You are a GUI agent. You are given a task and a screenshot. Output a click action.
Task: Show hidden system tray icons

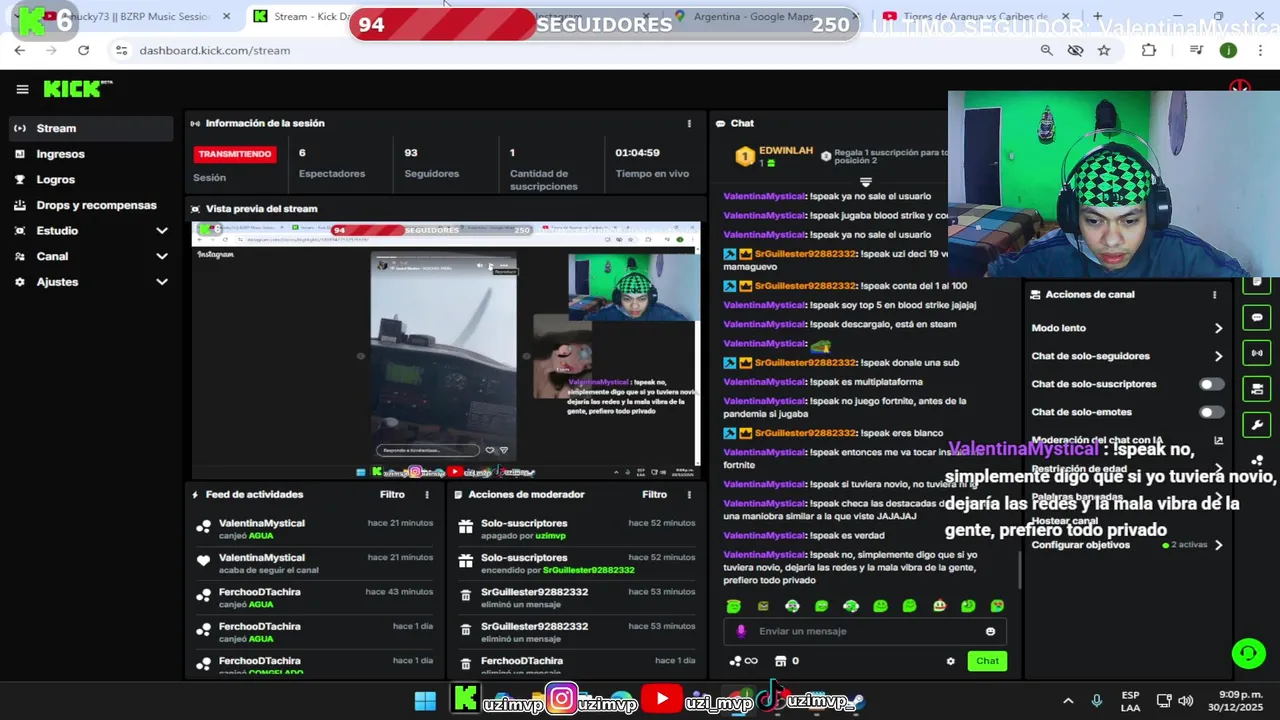tap(1068, 701)
